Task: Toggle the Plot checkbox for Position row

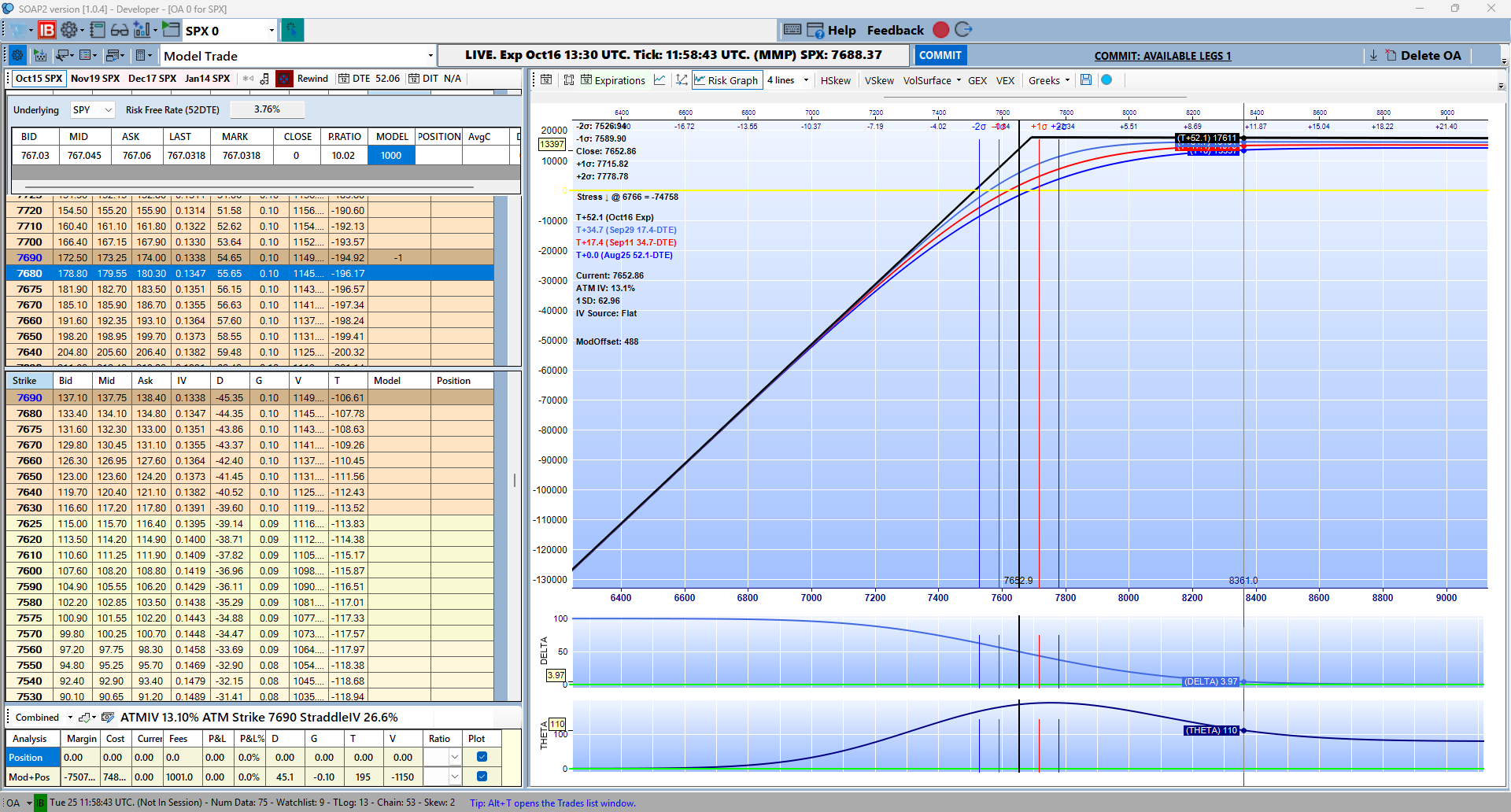Action: (x=482, y=757)
